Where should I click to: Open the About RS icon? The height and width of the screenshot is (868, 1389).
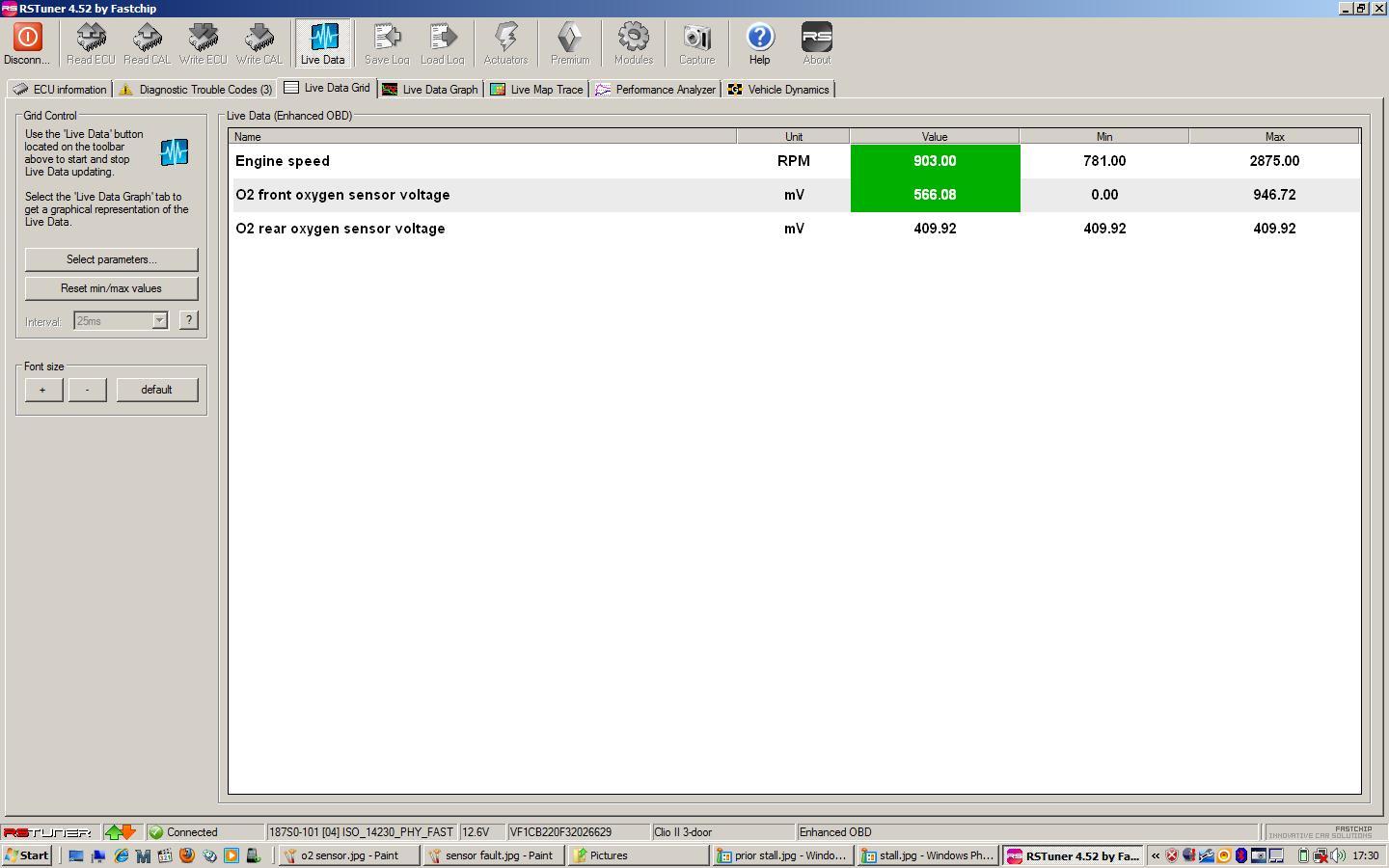point(816,43)
